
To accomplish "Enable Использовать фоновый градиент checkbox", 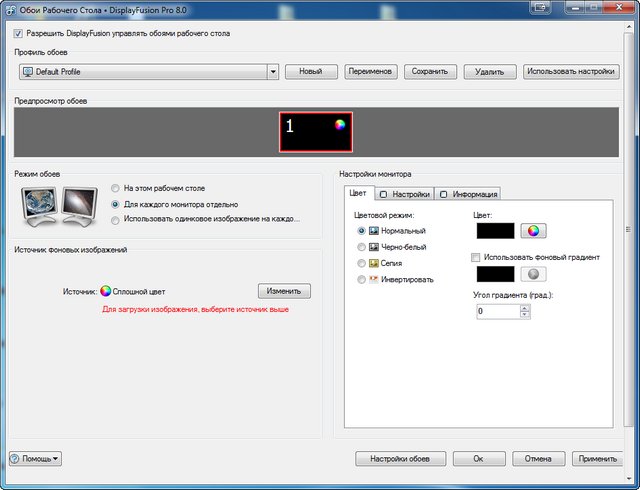I will point(477,257).
